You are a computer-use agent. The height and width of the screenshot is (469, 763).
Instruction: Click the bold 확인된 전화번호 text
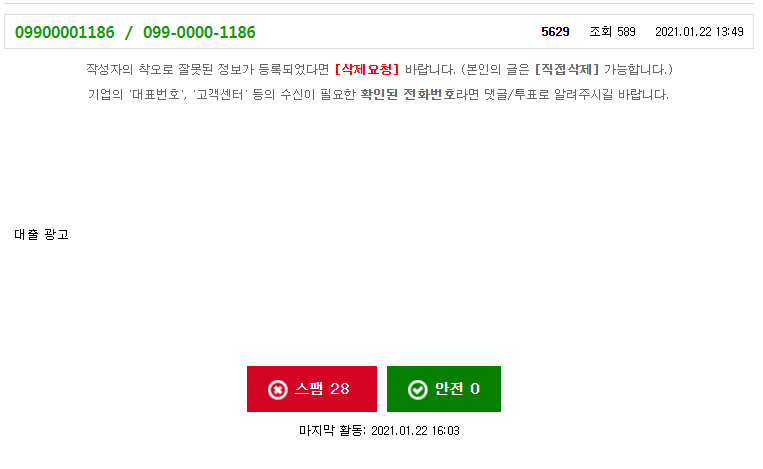(x=408, y=94)
